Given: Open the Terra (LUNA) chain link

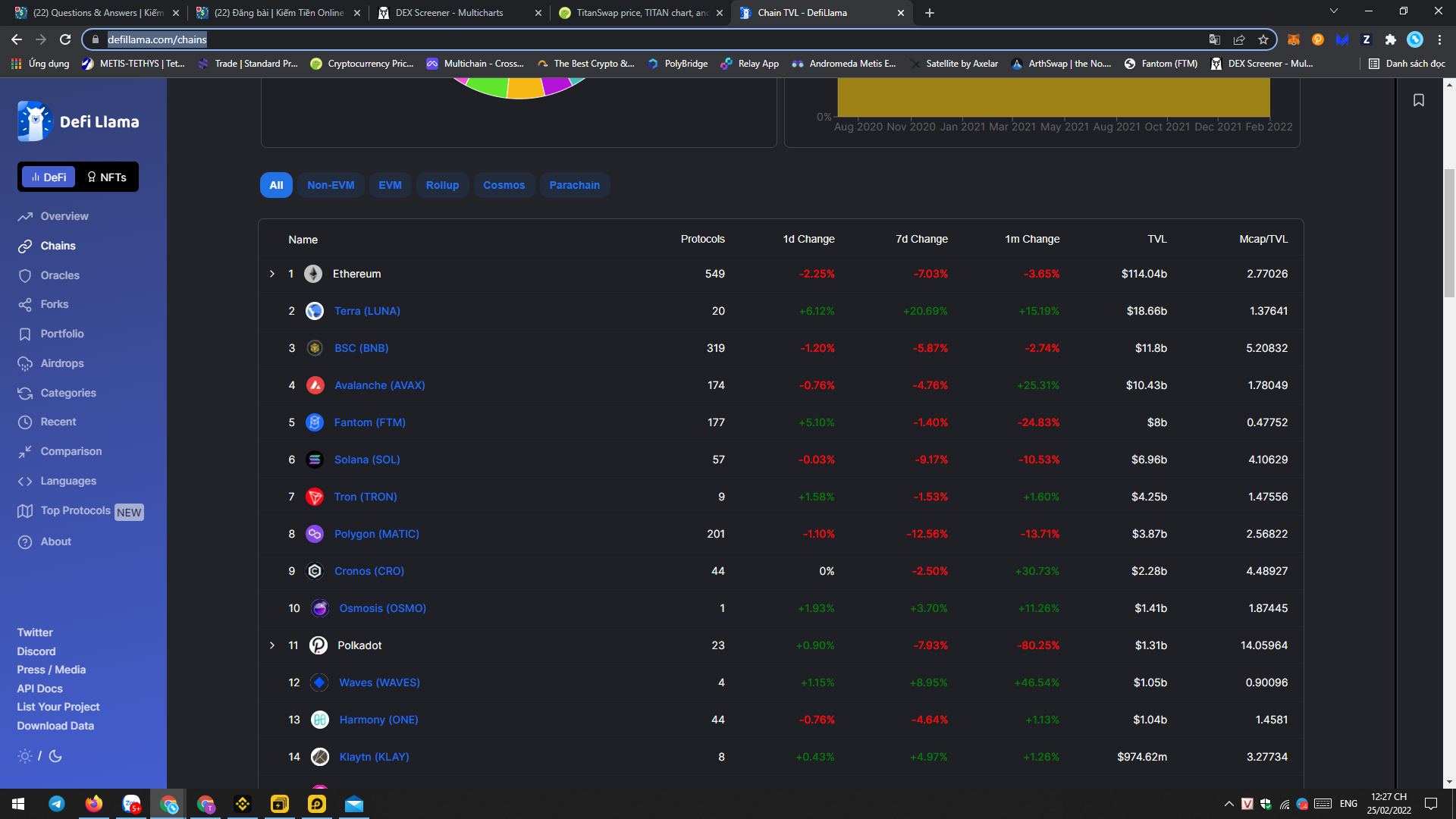Looking at the screenshot, I should click(367, 311).
